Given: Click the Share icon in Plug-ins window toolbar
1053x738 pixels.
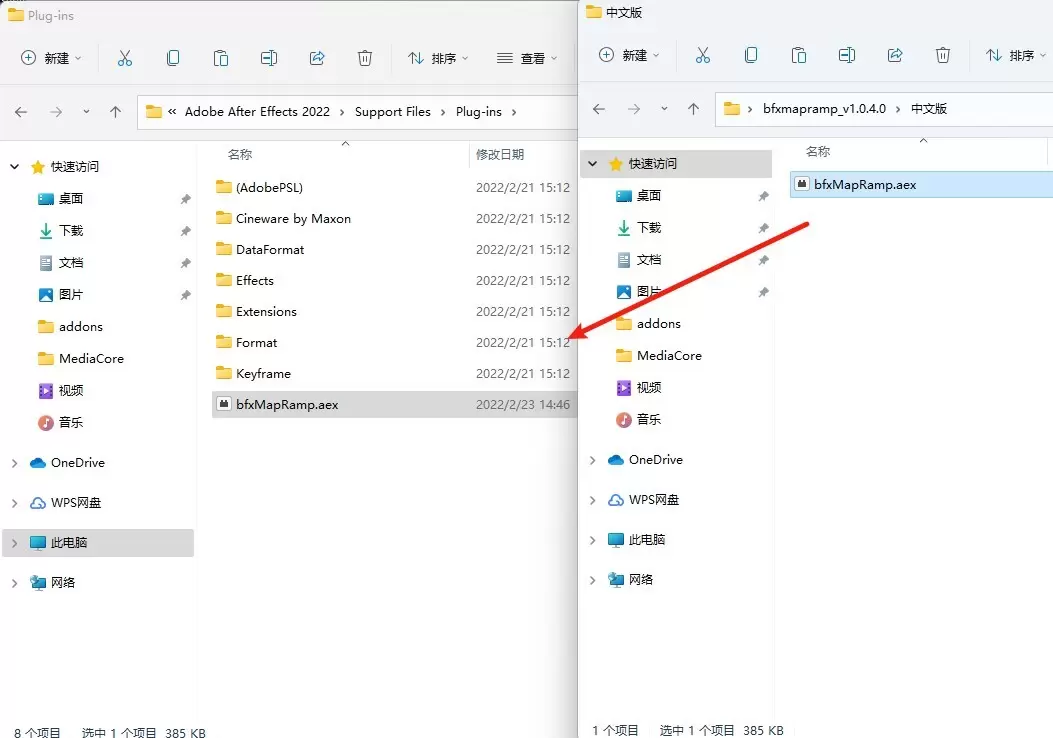Looking at the screenshot, I should pyautogui.click(x=317, y=58).
